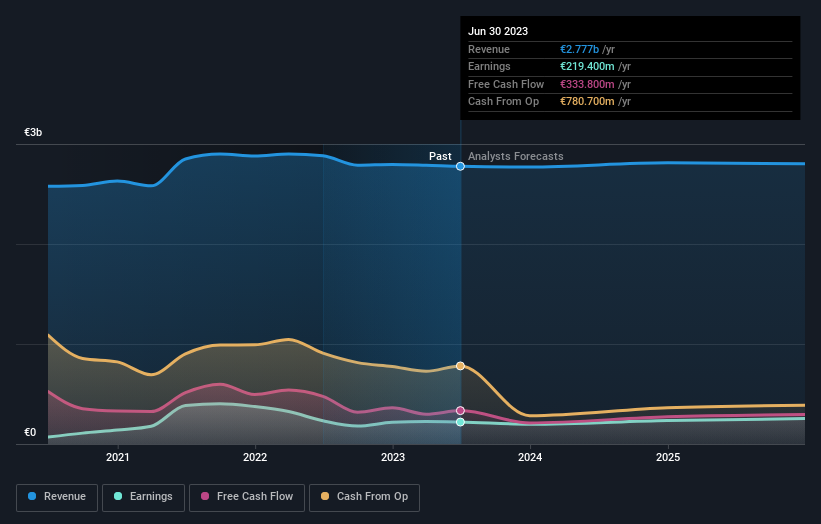Toggle the Cash From Op legend button
This screenshot has height=524, width=821.
[x=364, y=497]
